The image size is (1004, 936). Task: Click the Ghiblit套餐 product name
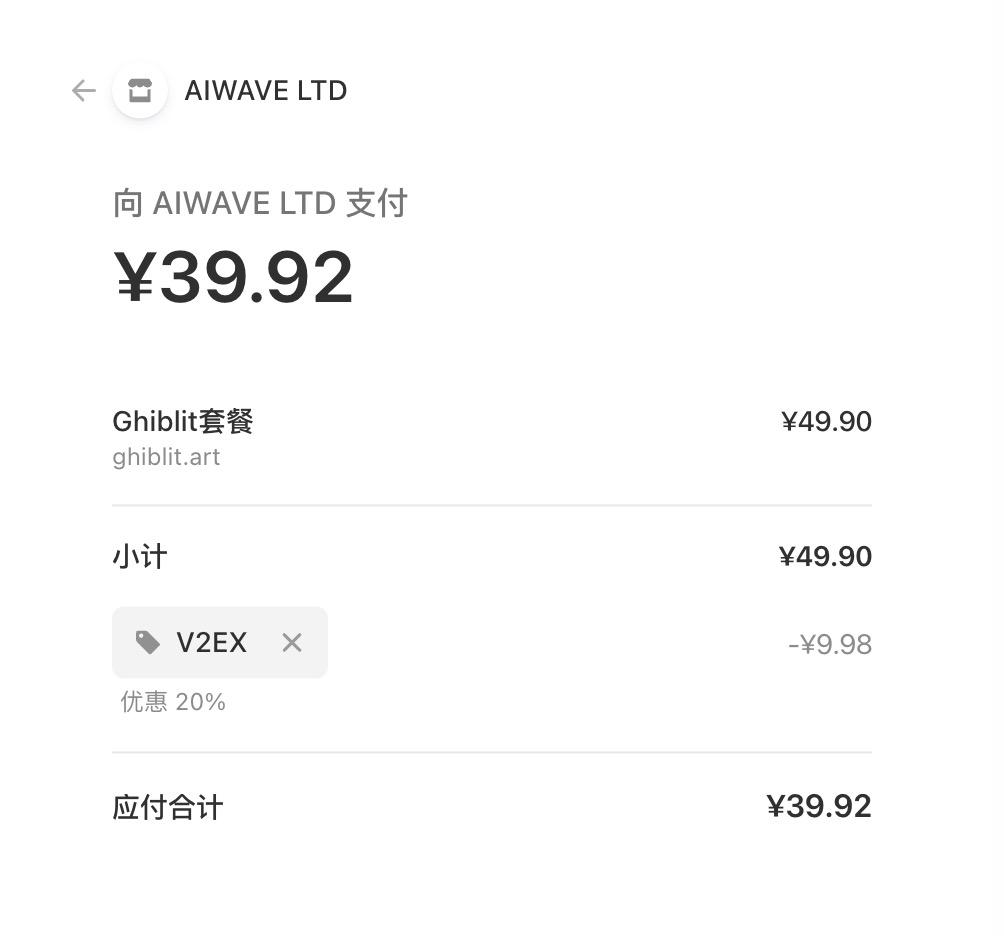pyautogui.click(x=183, y=421)
